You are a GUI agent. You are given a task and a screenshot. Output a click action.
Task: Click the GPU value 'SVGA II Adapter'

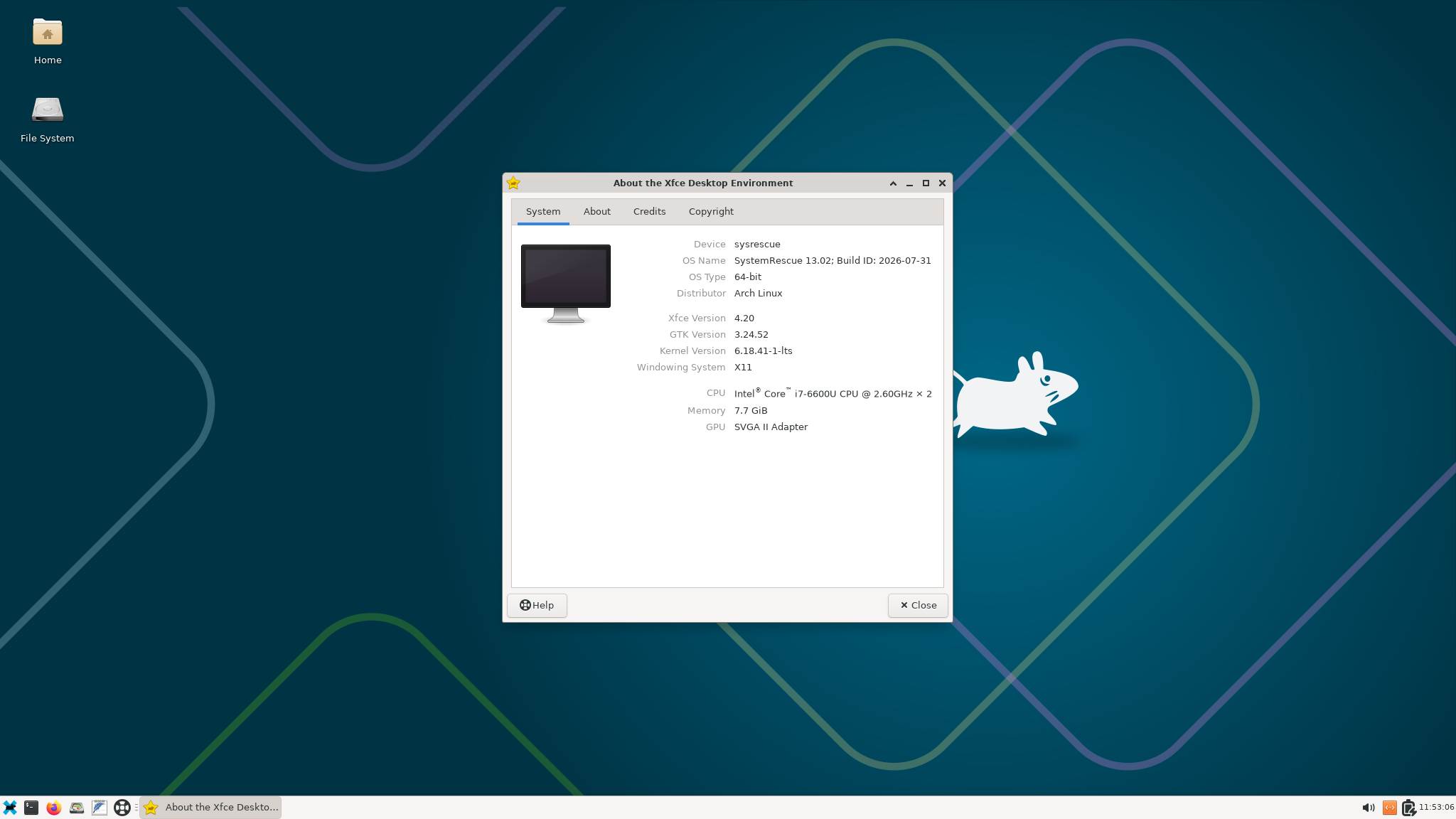tap(771, 427)
